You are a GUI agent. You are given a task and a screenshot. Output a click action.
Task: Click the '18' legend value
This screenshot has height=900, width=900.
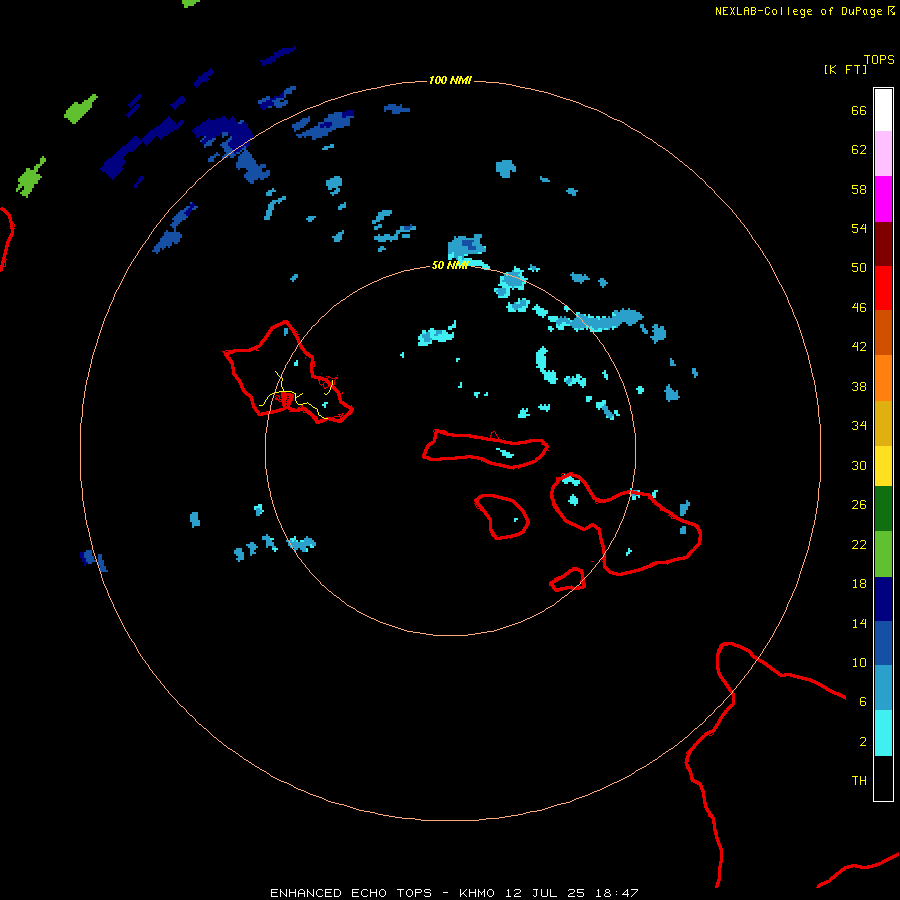(859, 584)
